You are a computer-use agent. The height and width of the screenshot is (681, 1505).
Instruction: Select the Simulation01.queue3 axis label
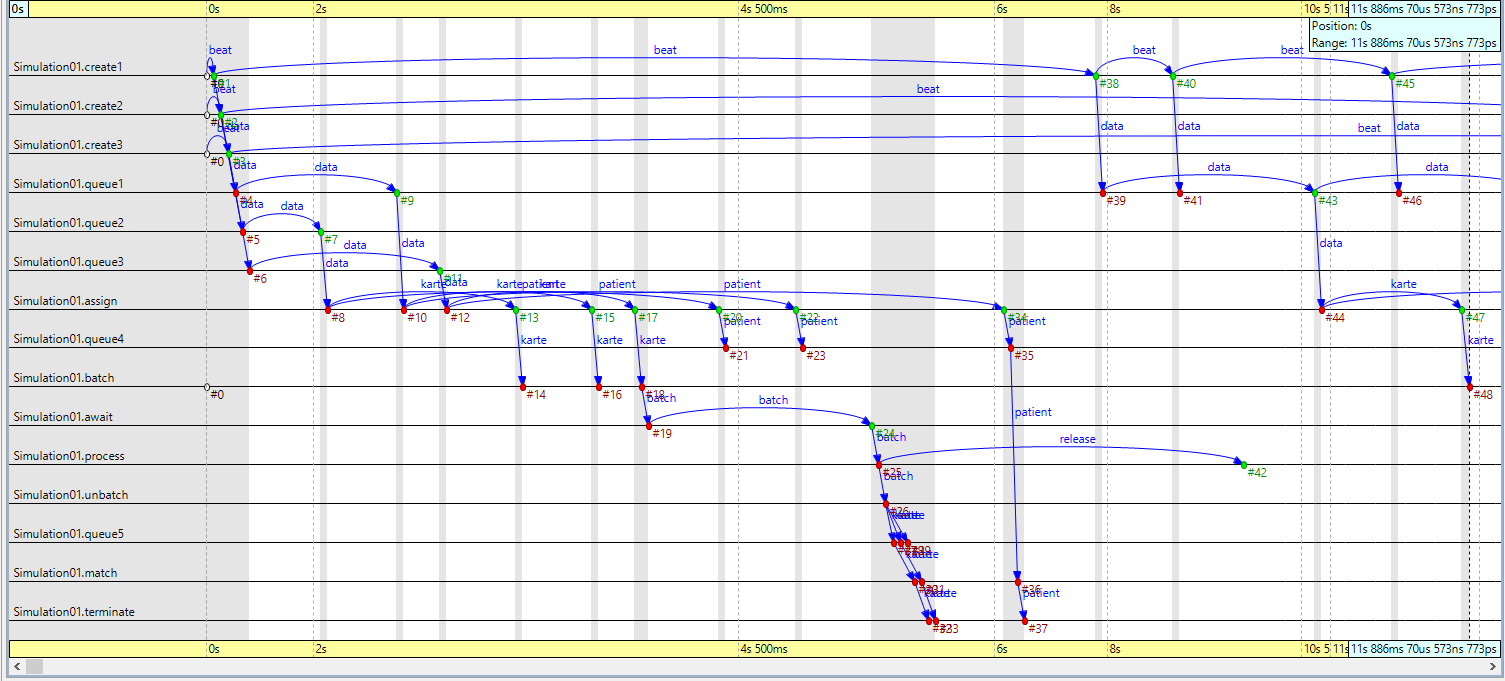[68, 262]
